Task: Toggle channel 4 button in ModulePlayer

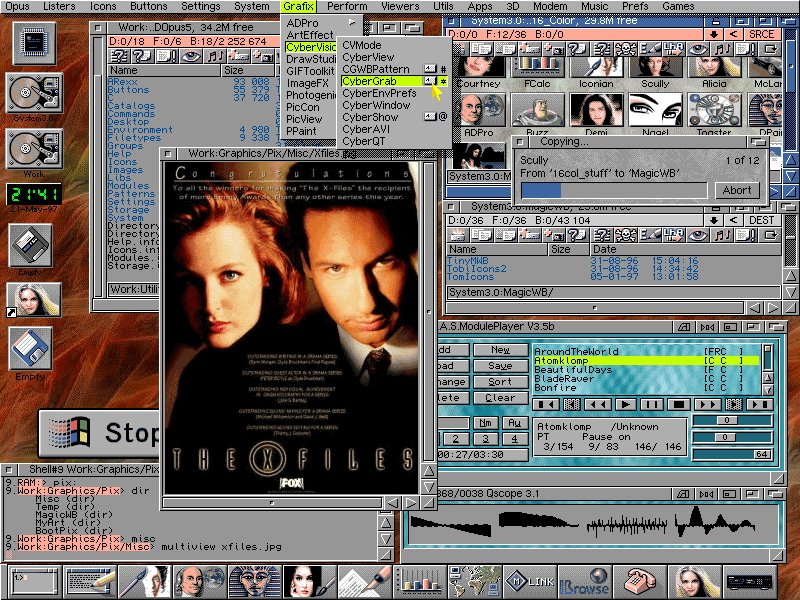Action: (514, 439)
